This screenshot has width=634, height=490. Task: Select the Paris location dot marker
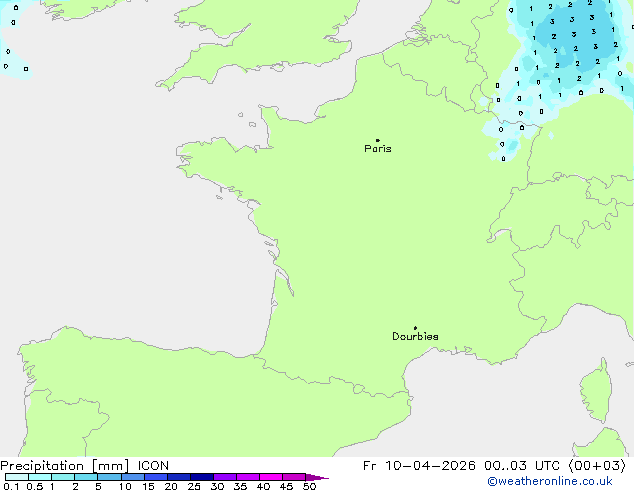[378, 140]
